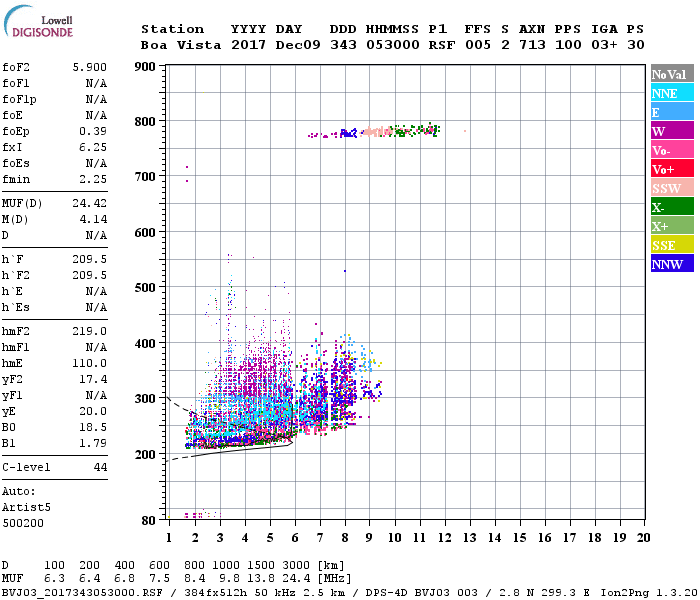The height and width of the screenshot is (600, 700).
Task: Click the W purple legend swatch
Action: coord(672,130)
